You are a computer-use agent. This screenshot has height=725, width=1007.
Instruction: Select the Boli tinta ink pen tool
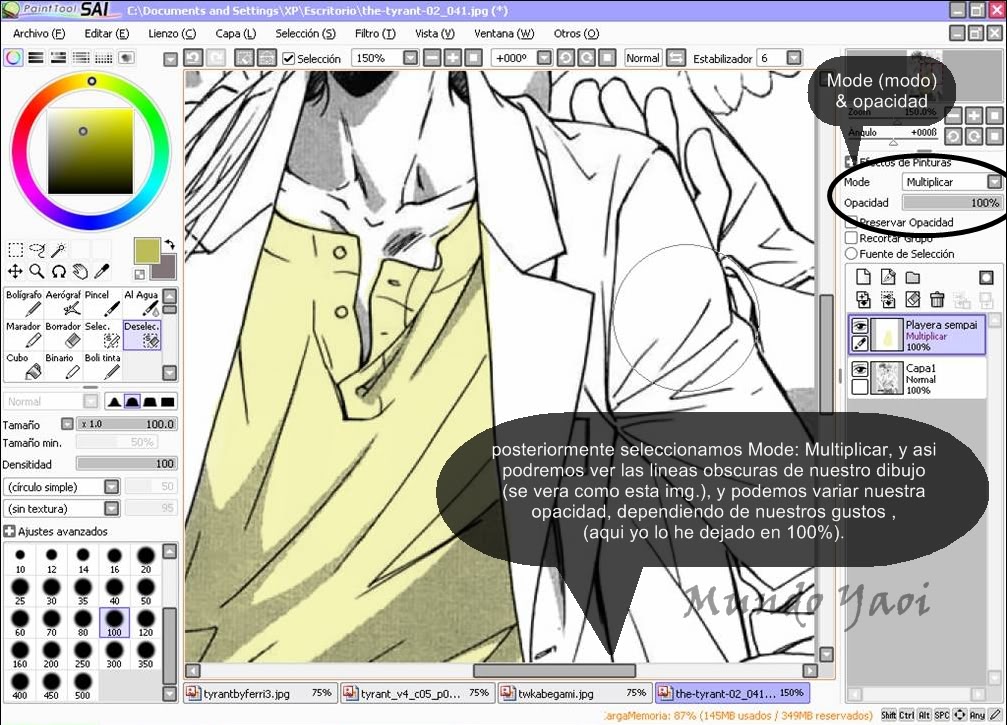click(102, 366)
